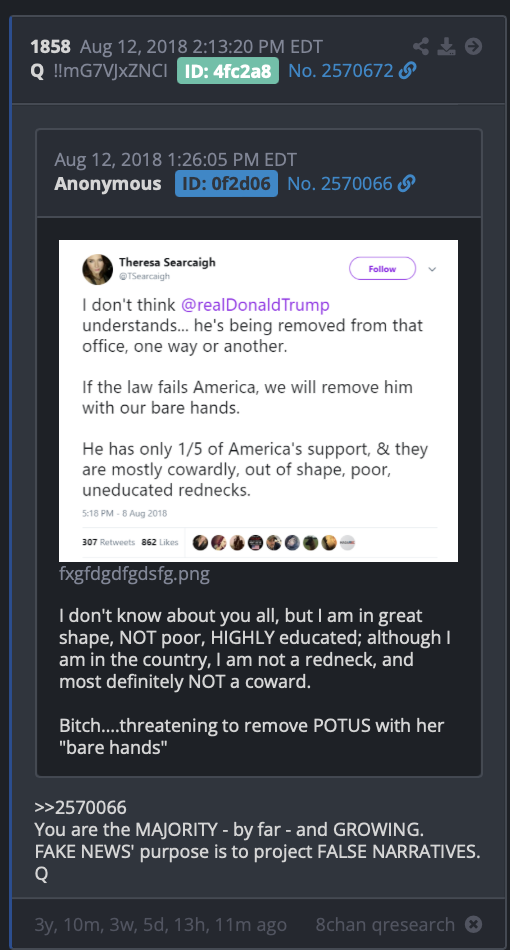Click the chain link icon beside No. 2570672
510x950 pixels.
pos(408,71)
